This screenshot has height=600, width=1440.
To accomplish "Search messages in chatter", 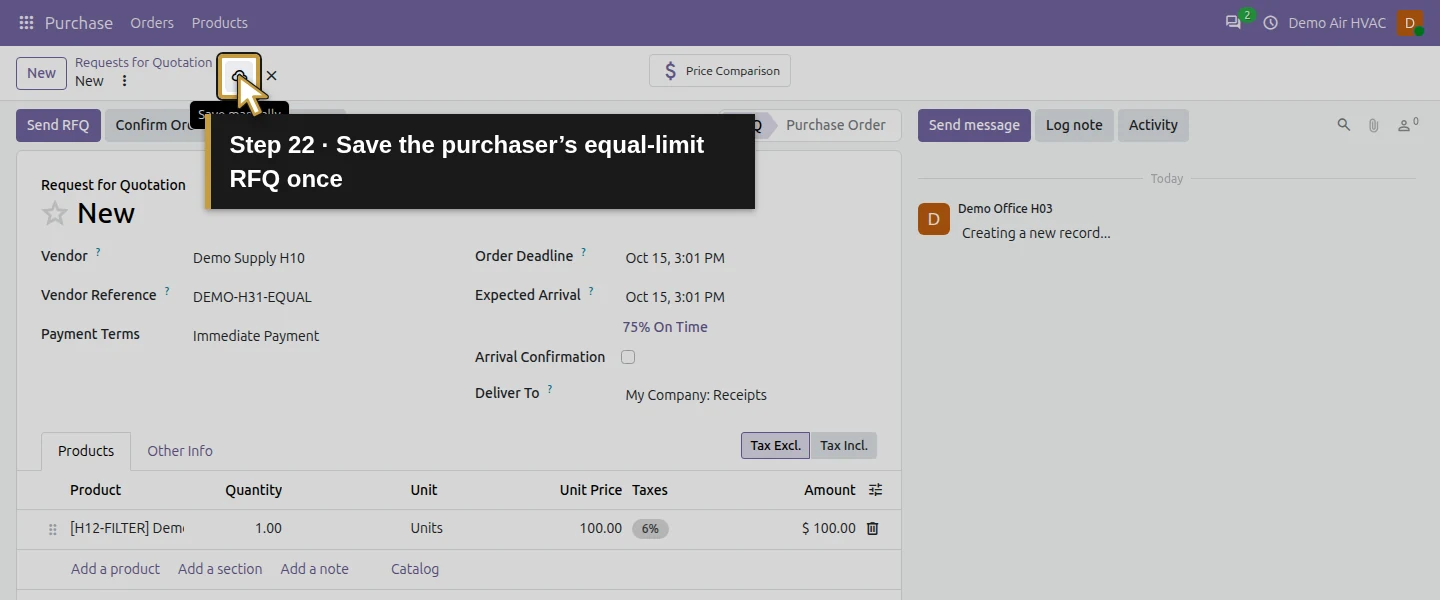I will [1344, 125].
